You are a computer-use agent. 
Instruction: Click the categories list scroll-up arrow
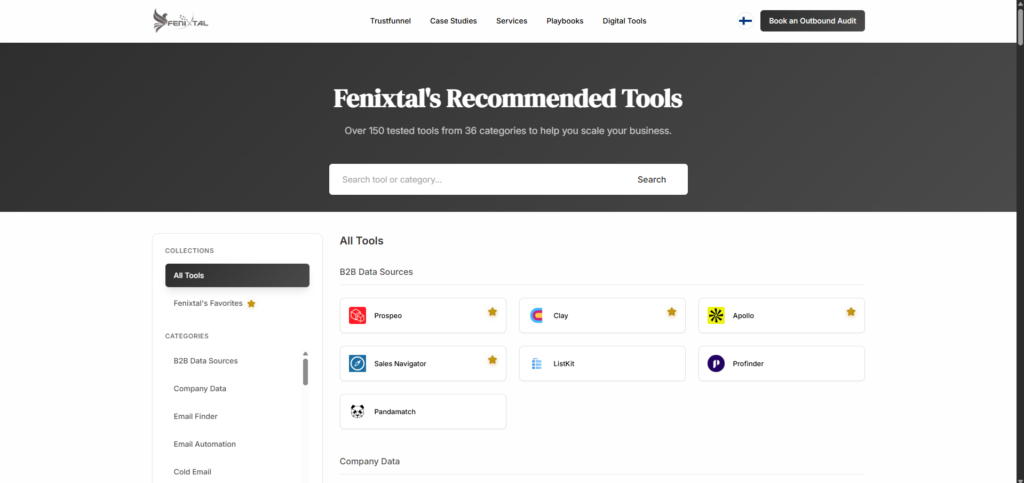click(x=305, y=354)
